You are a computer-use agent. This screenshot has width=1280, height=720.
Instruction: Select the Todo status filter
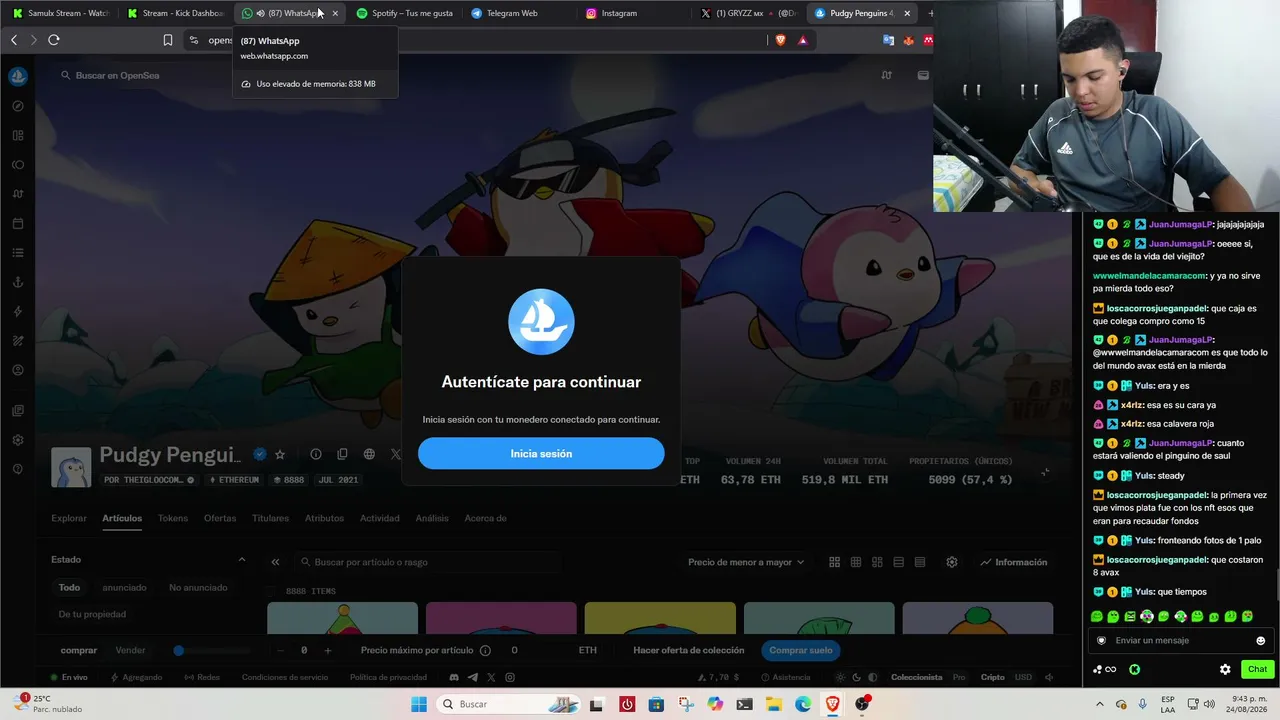[x=69, y=588]
